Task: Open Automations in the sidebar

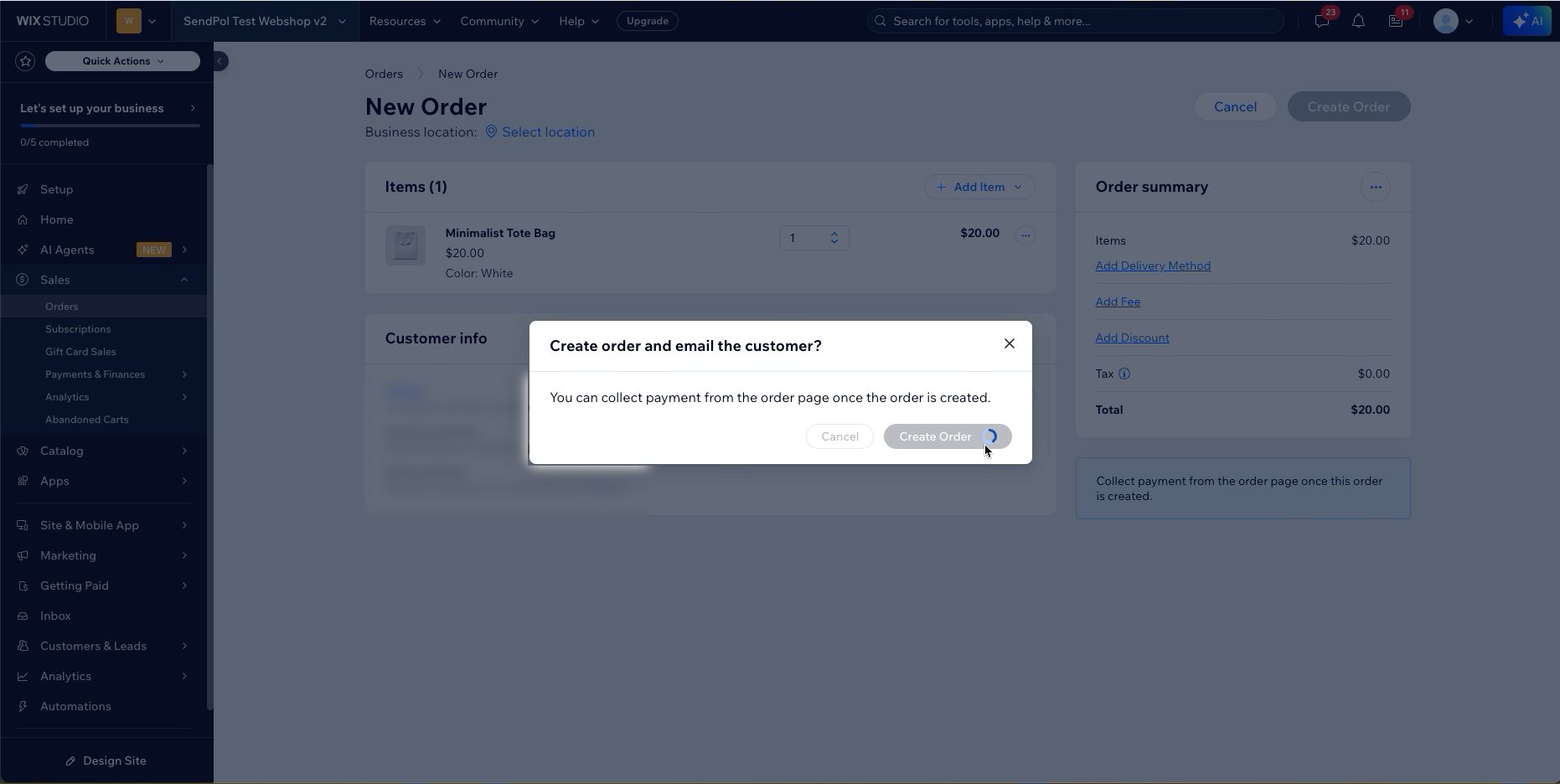Action: coord(103,706)
